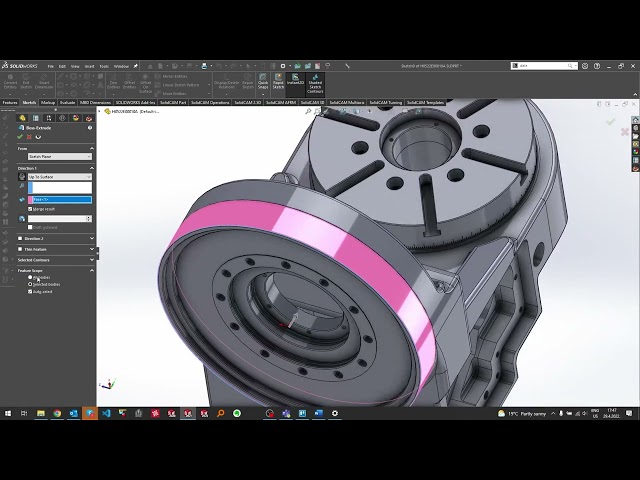Switch to the Evaluate tab
This screenshot has height=480, width=640.
[67, 102]
